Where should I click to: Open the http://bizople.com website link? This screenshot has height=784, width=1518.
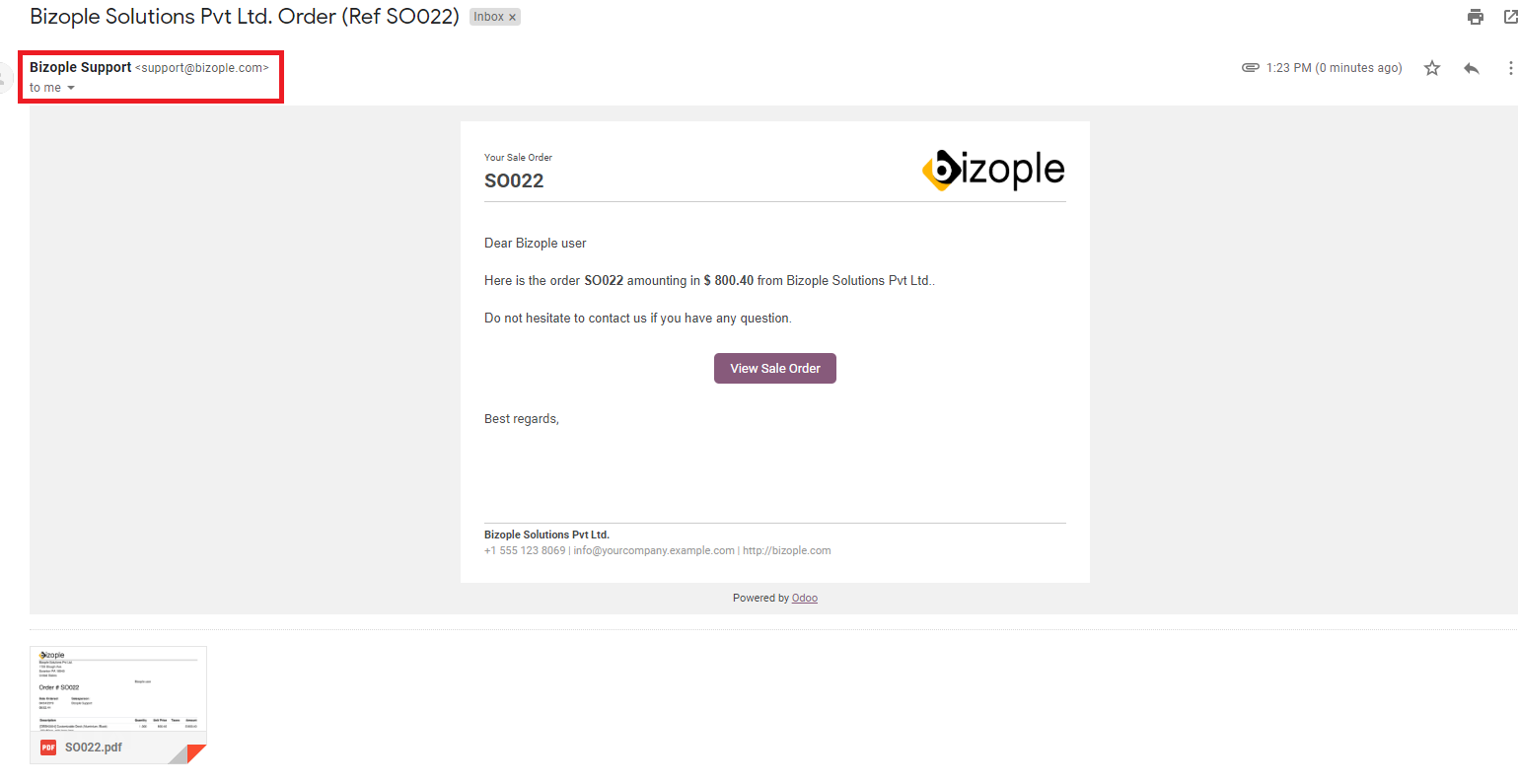pos(787,550)
